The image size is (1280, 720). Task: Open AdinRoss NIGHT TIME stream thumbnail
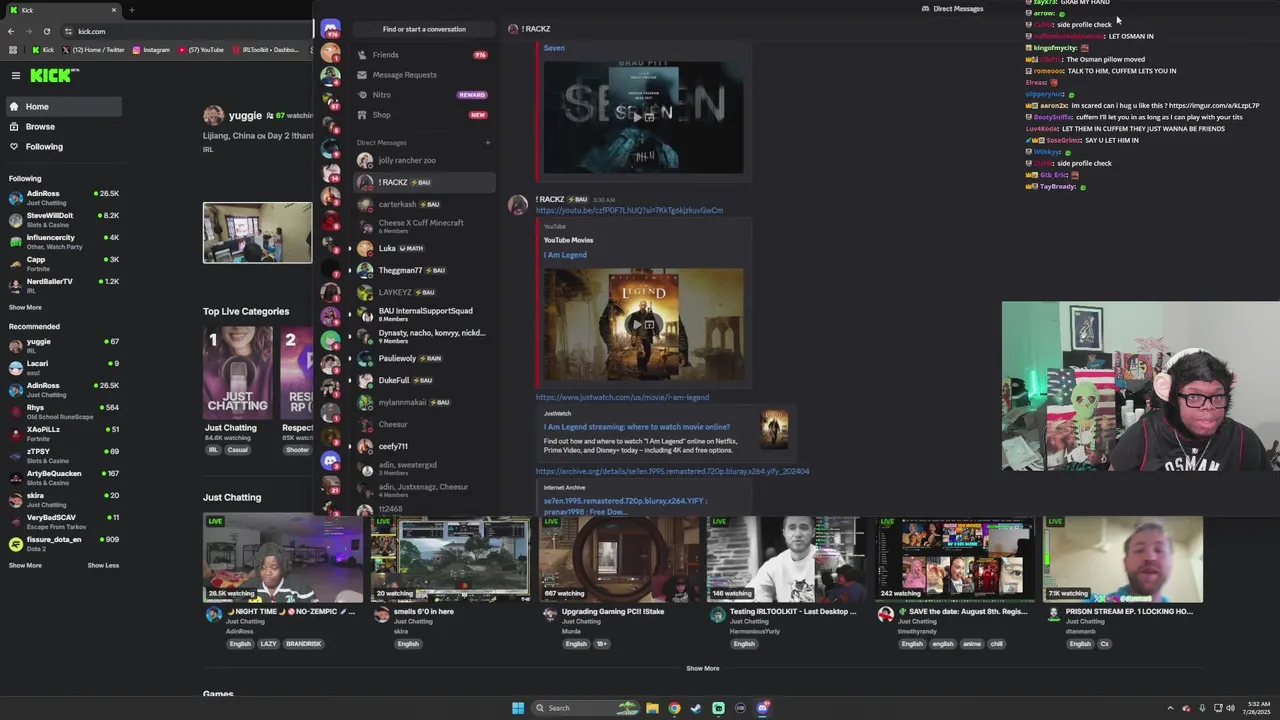282,559
